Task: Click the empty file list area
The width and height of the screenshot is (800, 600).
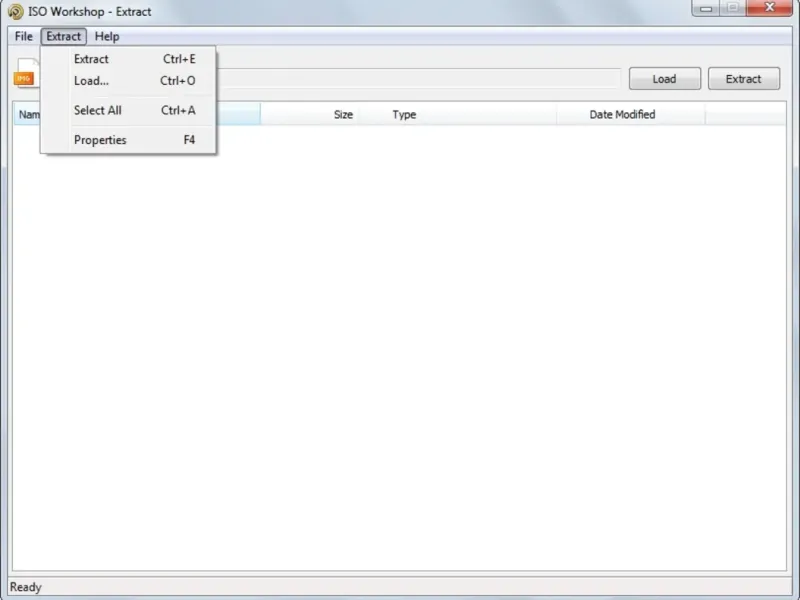Action: point(399,347)
